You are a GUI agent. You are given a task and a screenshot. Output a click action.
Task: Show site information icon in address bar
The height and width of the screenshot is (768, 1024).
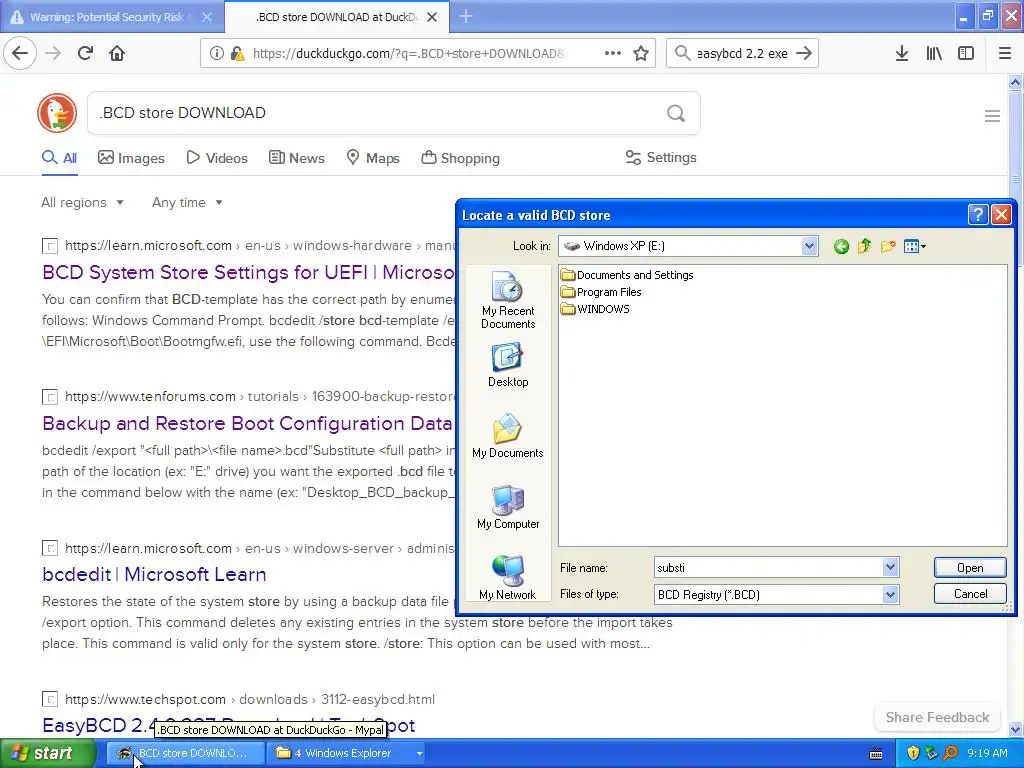(x=216, y=54)
